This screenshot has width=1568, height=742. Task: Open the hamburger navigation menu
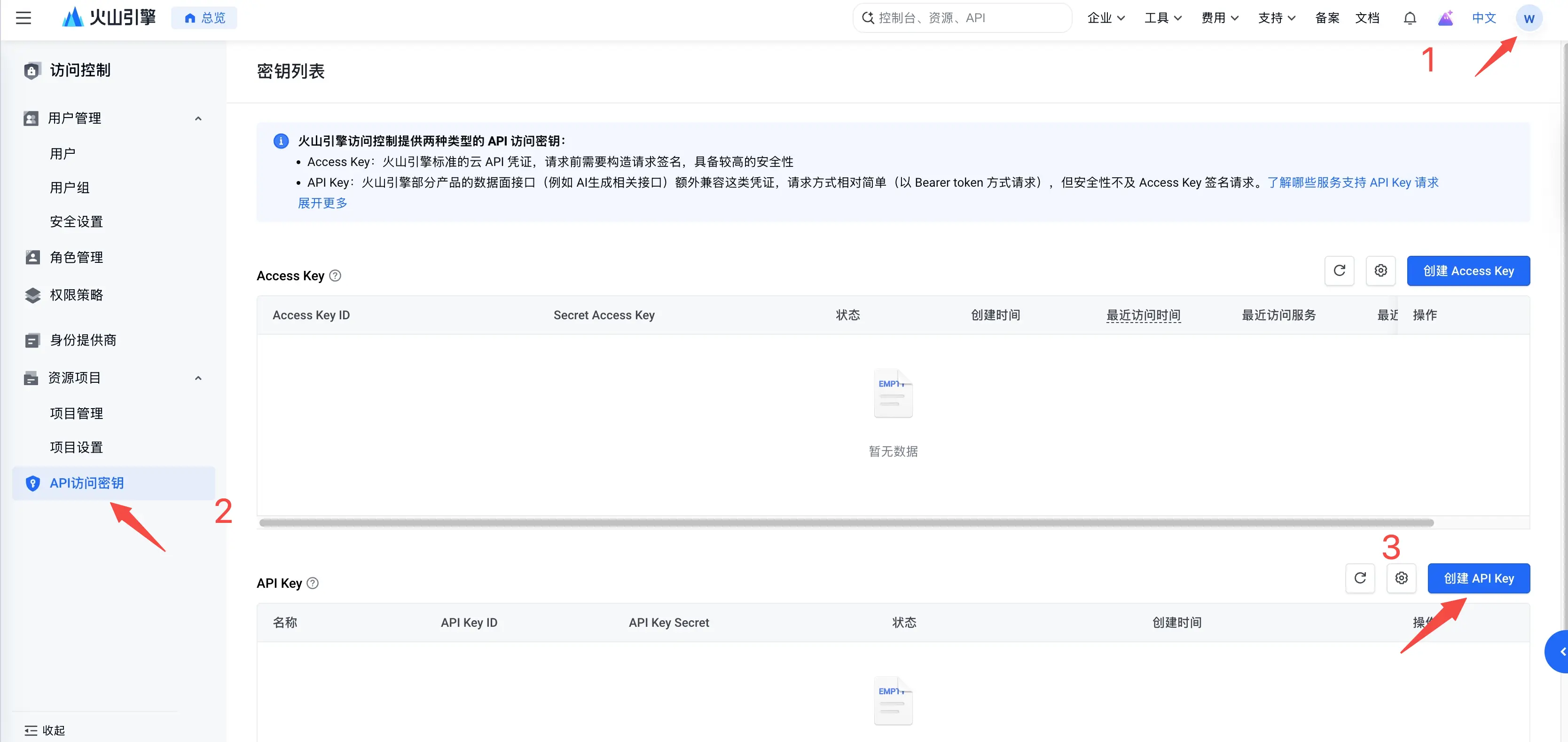coord(23,18)
